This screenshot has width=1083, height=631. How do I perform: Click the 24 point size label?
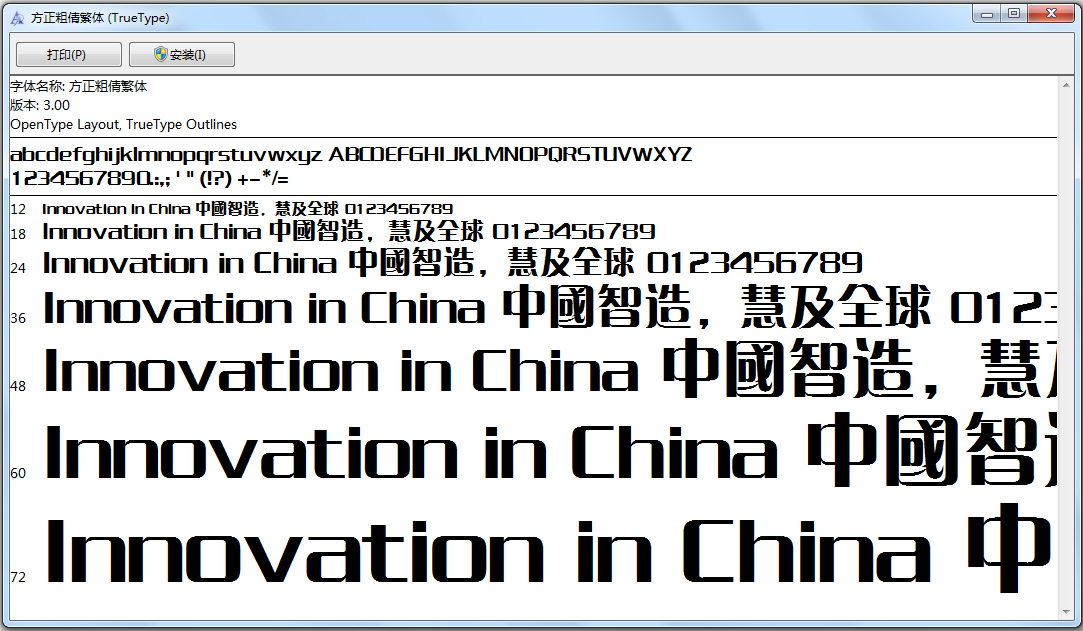pyautogui.click(x=18, y=268)
